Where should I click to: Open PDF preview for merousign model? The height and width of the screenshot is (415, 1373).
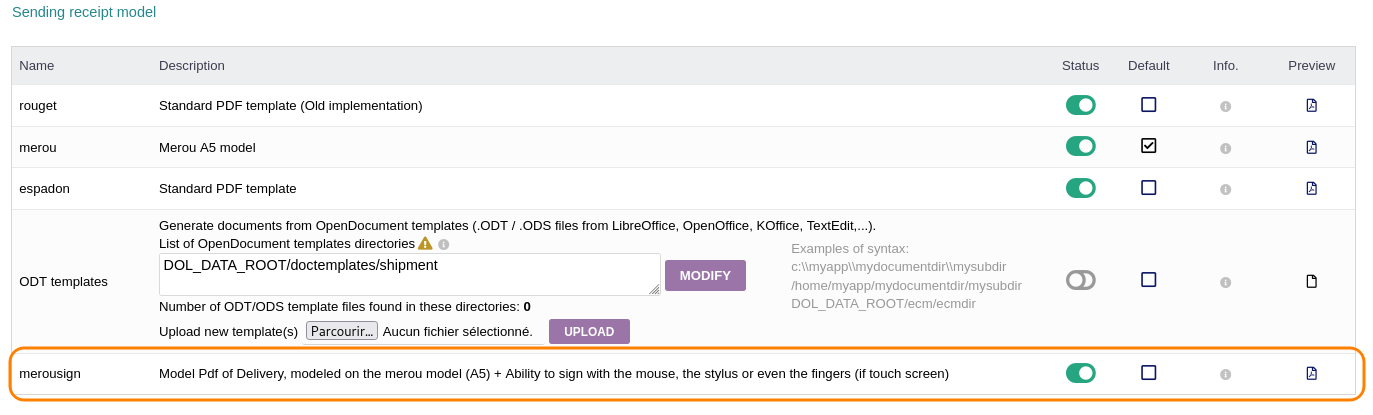click(x=1311, y=373)
